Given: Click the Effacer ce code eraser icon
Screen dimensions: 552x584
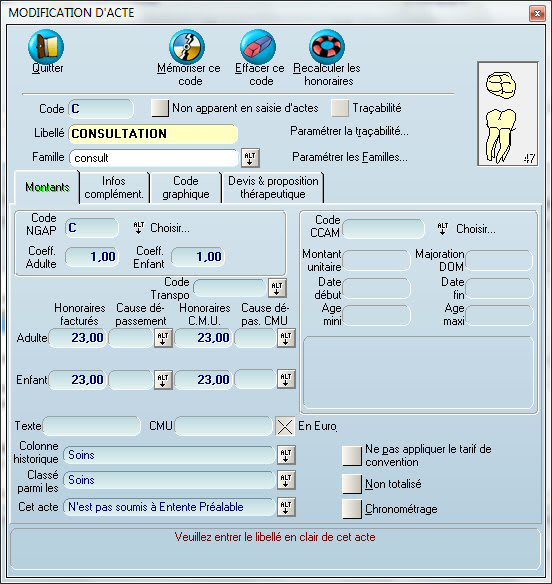Looking at the screenshot, I should 258,47.
